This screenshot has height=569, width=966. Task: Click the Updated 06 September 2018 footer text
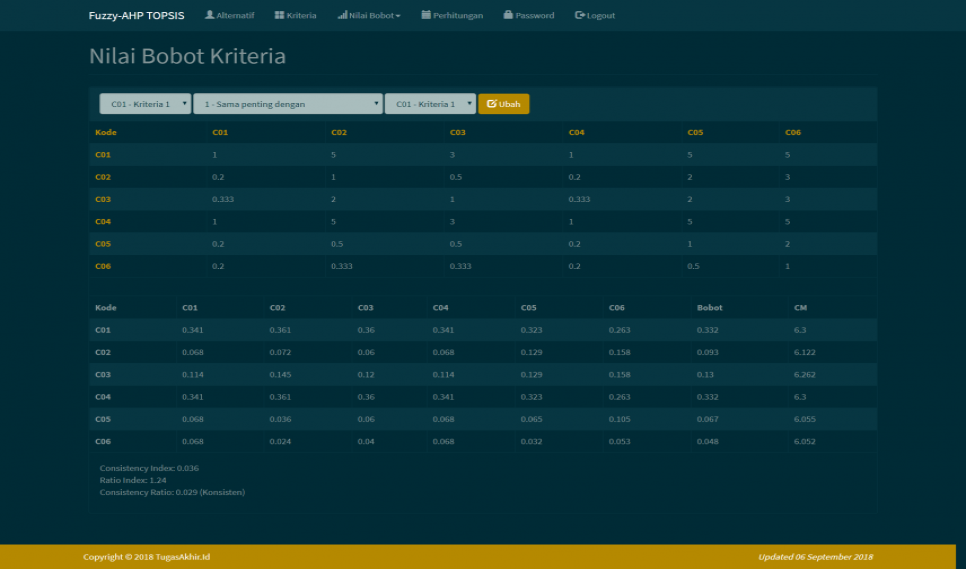click(816, 557)
